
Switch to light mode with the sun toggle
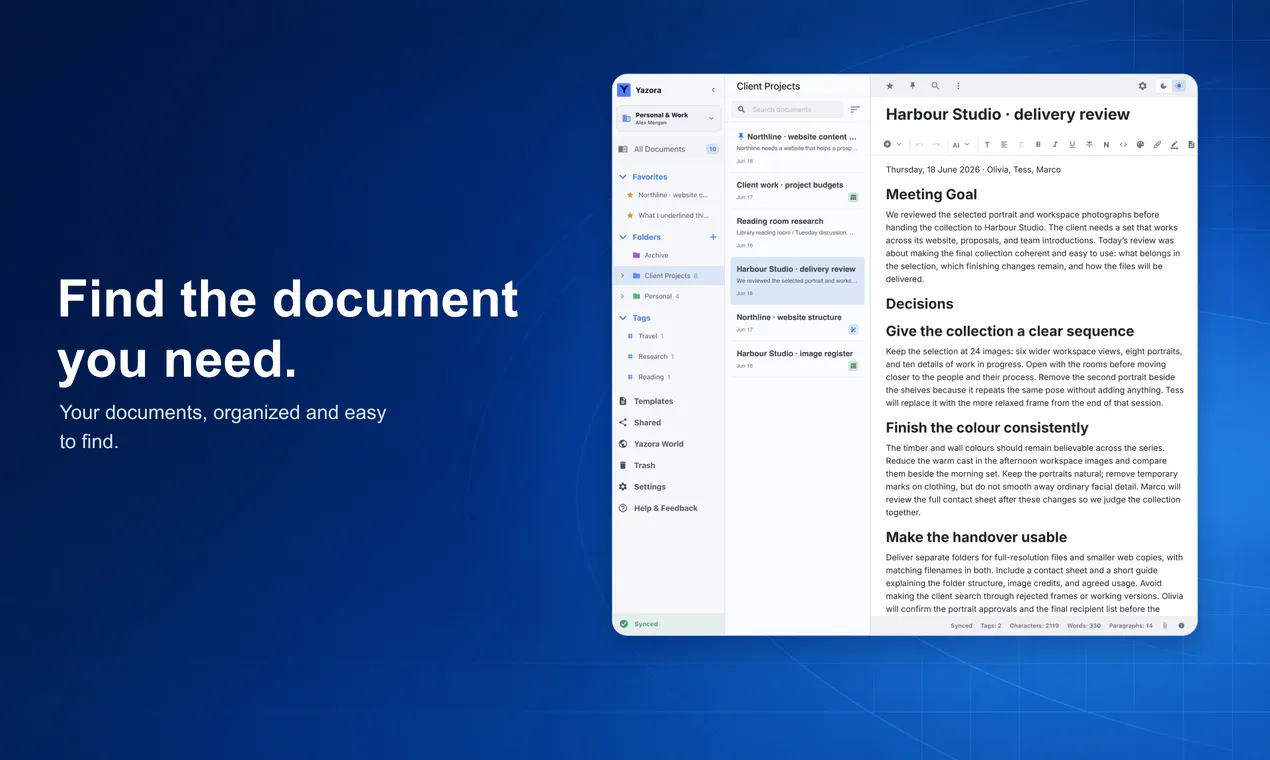tap(1179, 86)
